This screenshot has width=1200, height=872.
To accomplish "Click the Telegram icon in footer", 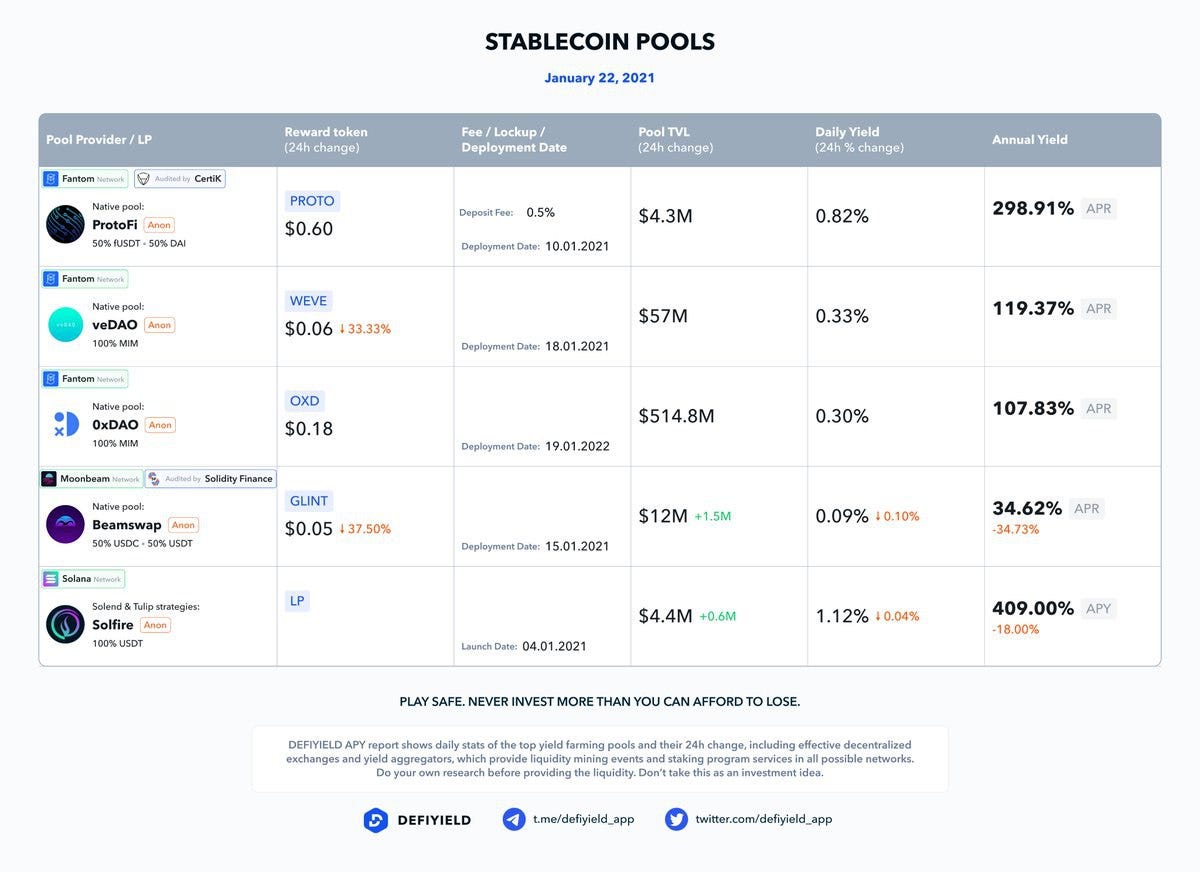I will pos(514,820).
